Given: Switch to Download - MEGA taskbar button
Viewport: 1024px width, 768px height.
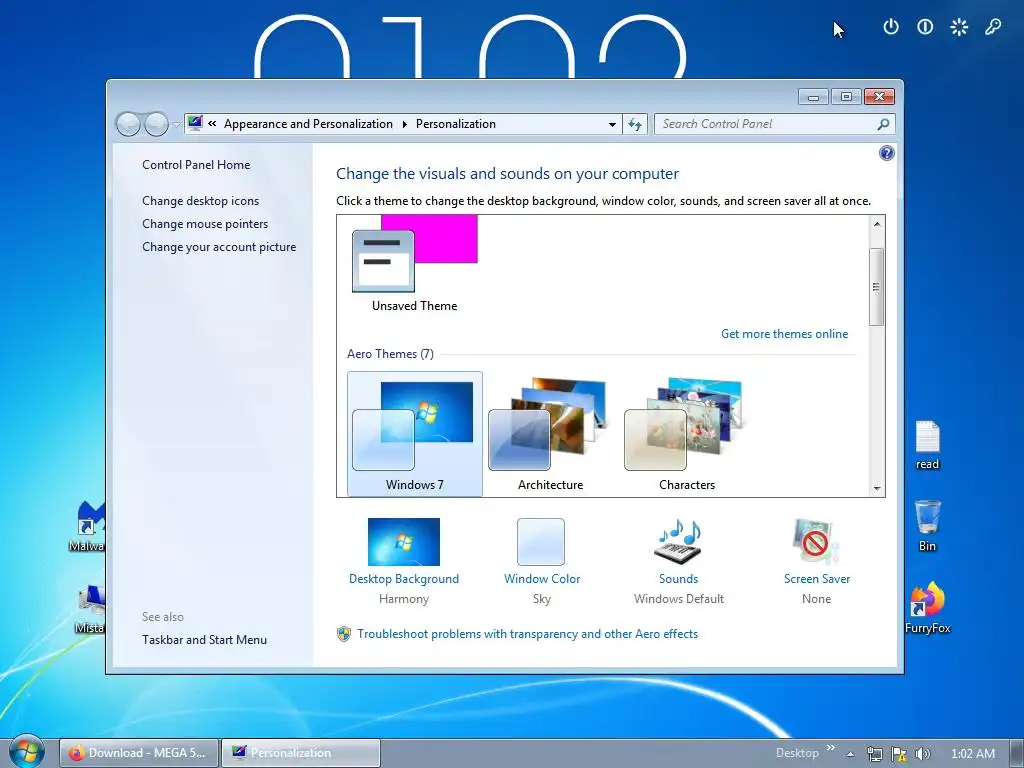Looking at the screenshot, I should tap(138, 753).
